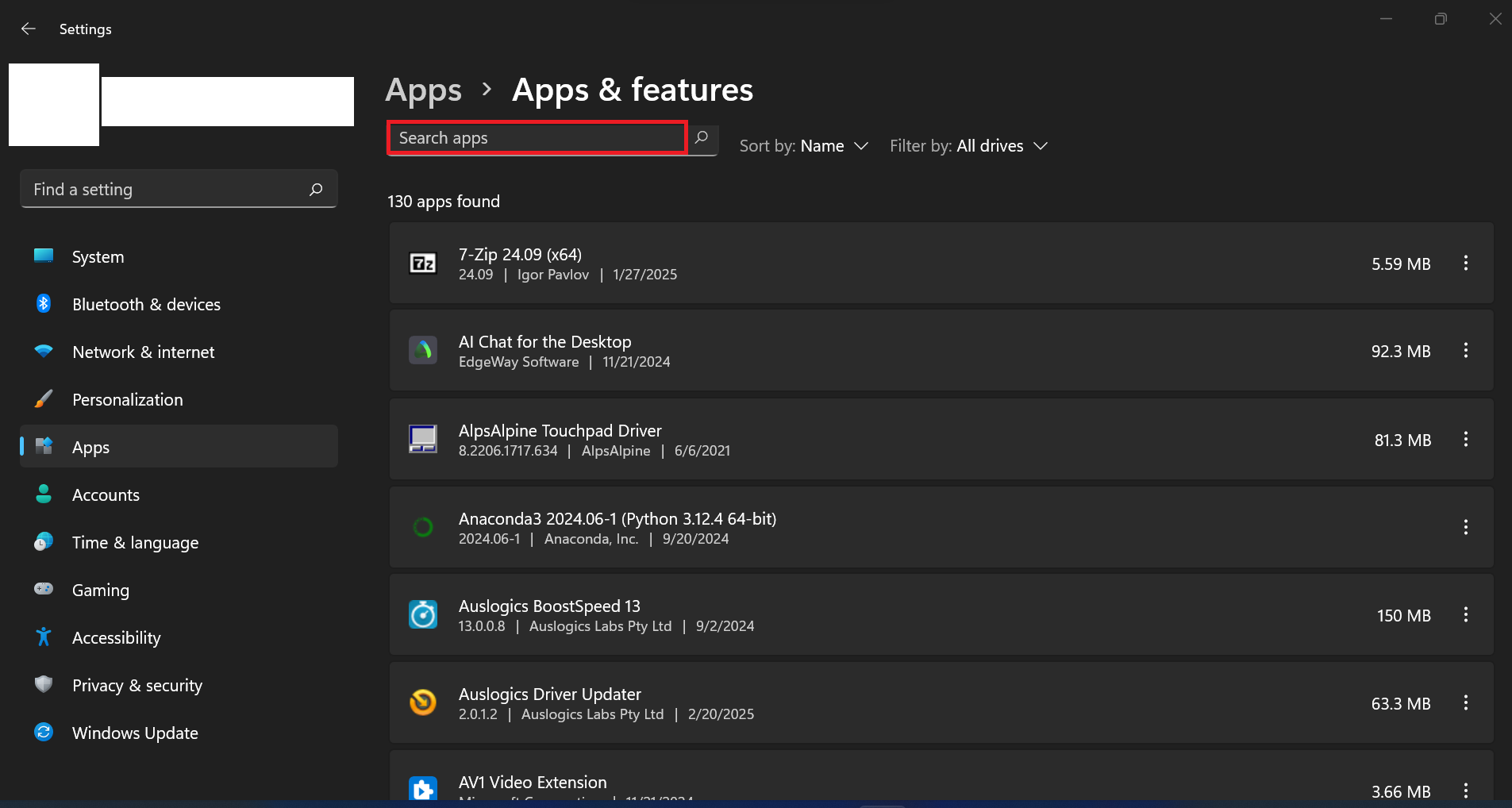This screenshot has height=808, width=1512.
Task: Click the Accounts person icon
Action: (44, 494)
